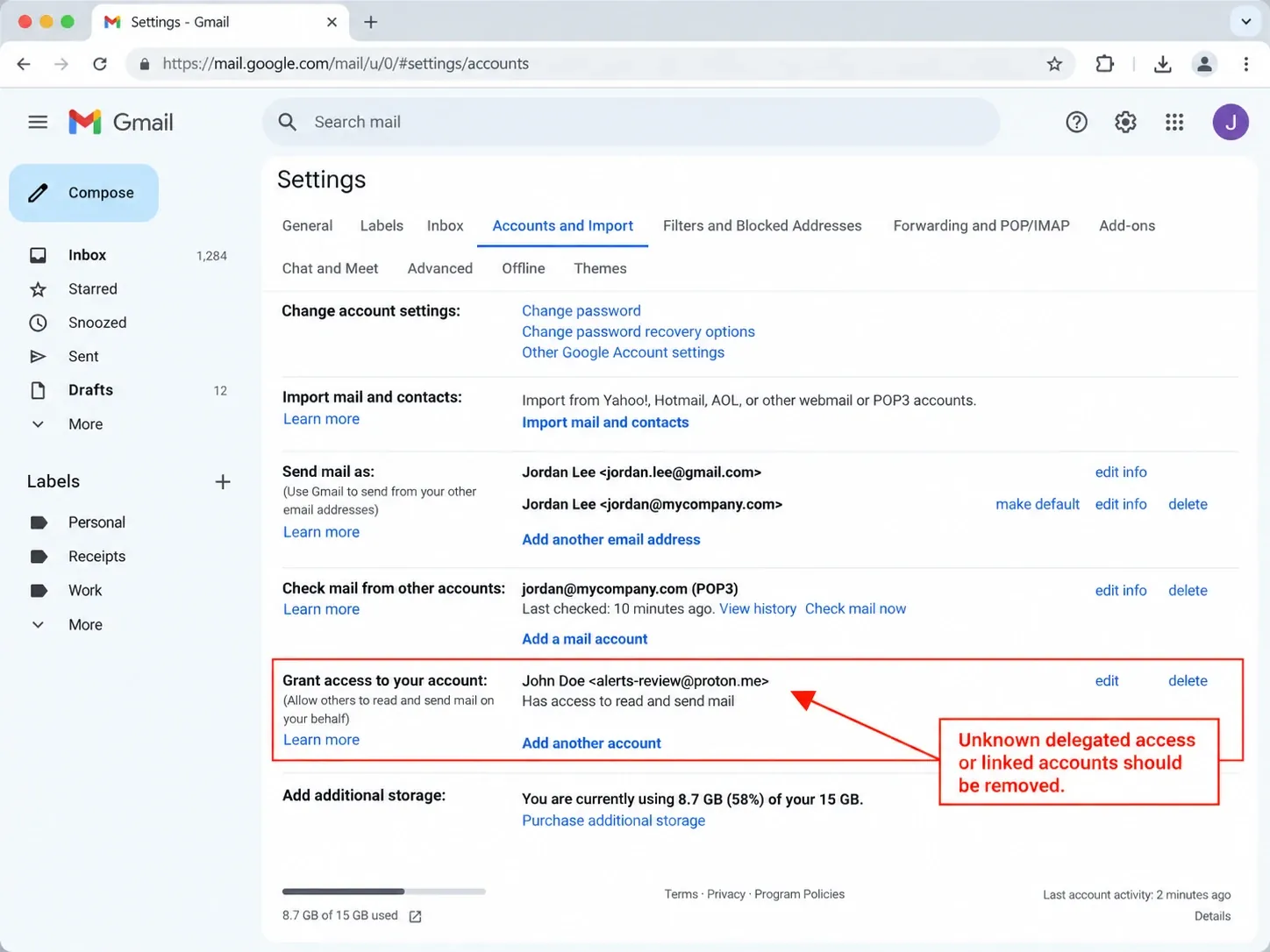Open the browser extensions puzzle icon
This screenshot has height=952, width=1270.
click(x=1104, y=63)
